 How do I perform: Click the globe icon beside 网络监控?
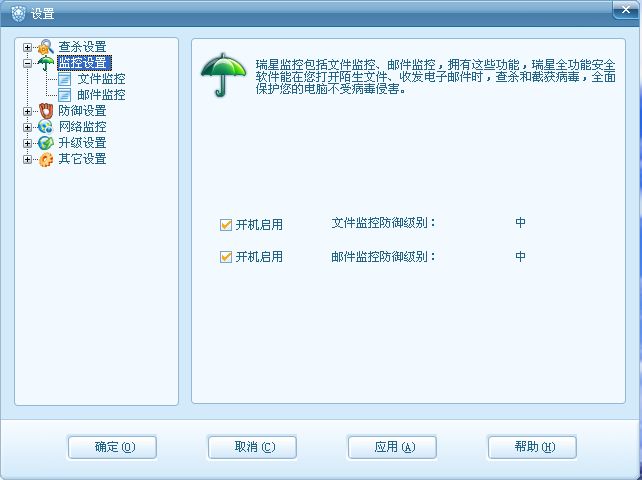(45, 127)
